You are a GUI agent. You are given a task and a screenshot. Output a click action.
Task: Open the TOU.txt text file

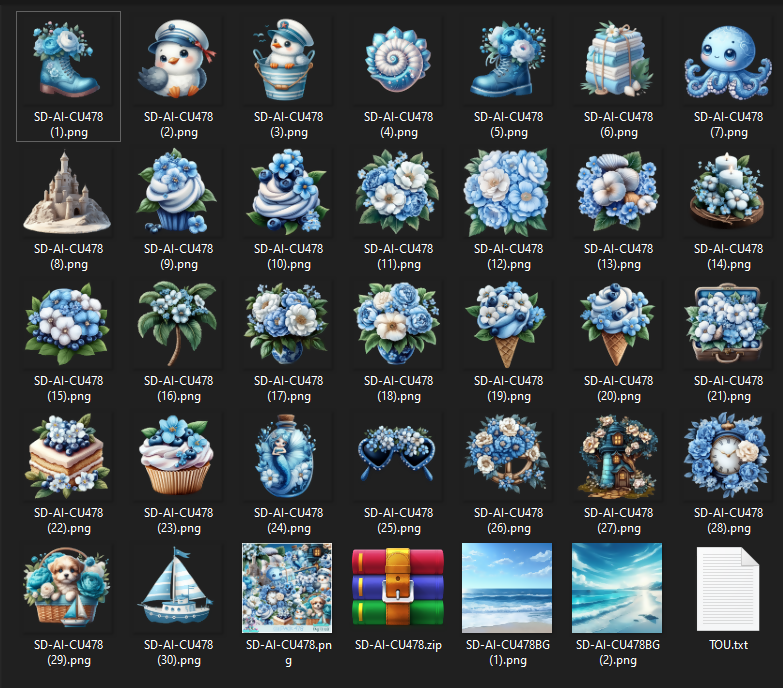pyautogui.click(x=727, y=588)
